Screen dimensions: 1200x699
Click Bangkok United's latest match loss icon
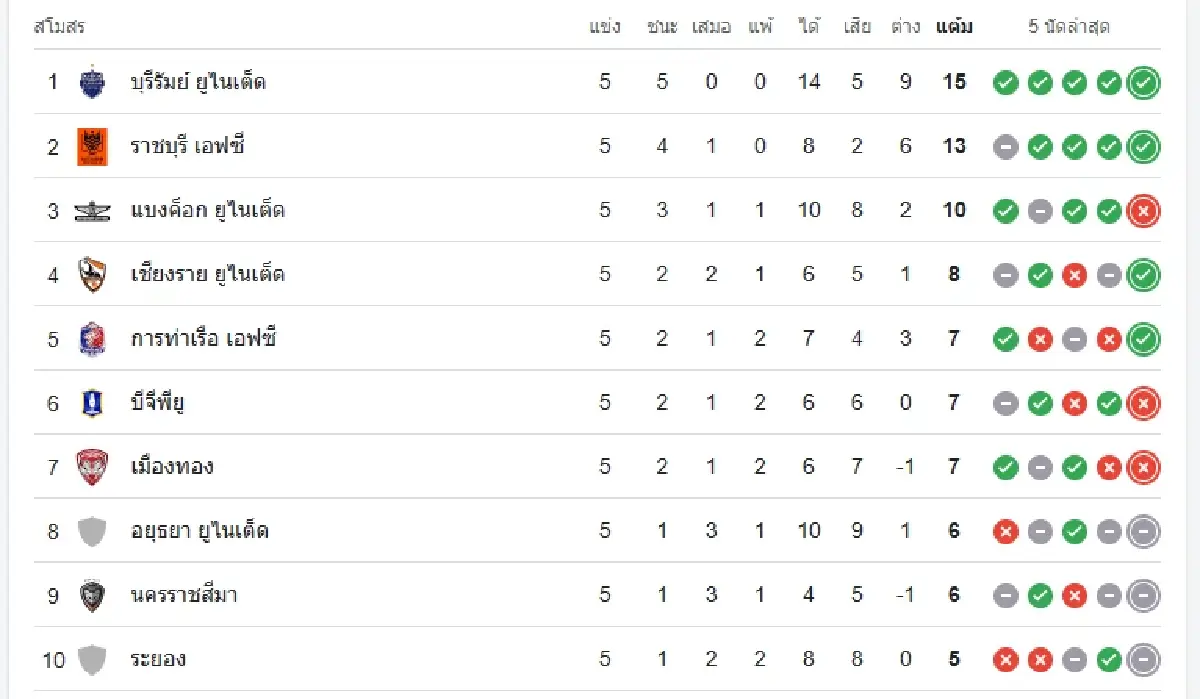coord(1143,210)
